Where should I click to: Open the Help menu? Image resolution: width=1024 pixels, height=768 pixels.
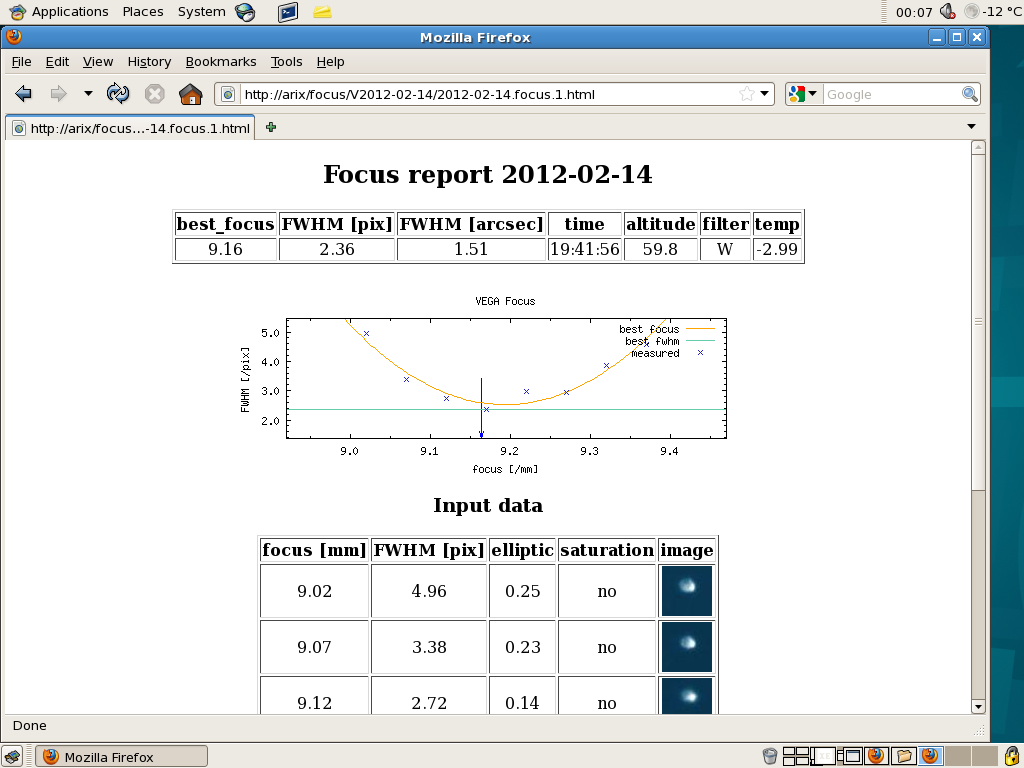coord(330,62)
